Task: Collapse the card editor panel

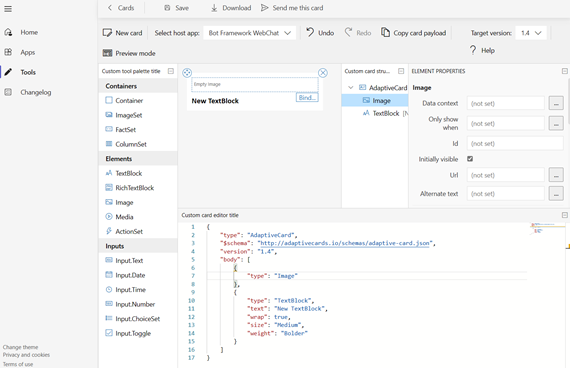Action: click(565, 215)
